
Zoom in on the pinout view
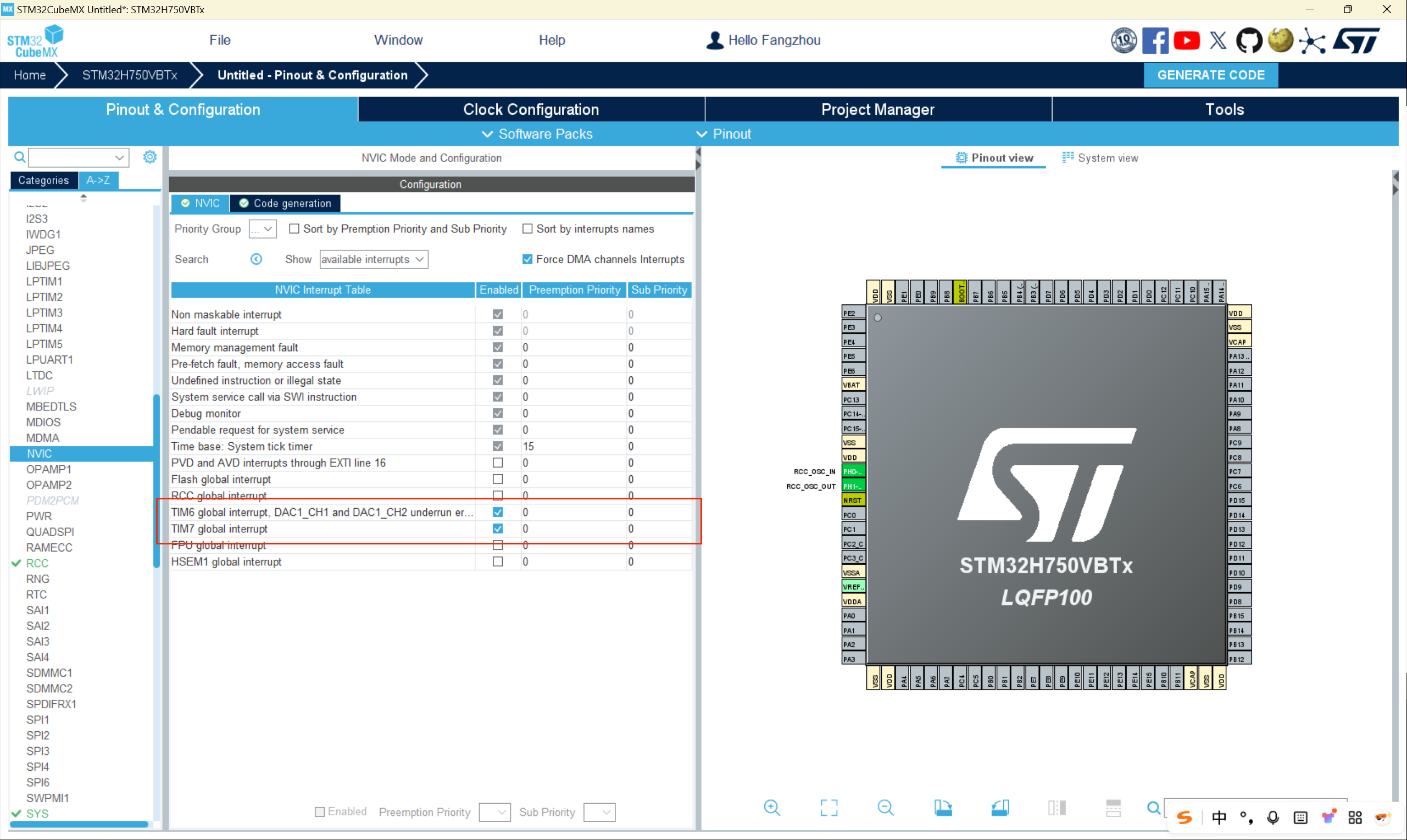coord(772,808)
